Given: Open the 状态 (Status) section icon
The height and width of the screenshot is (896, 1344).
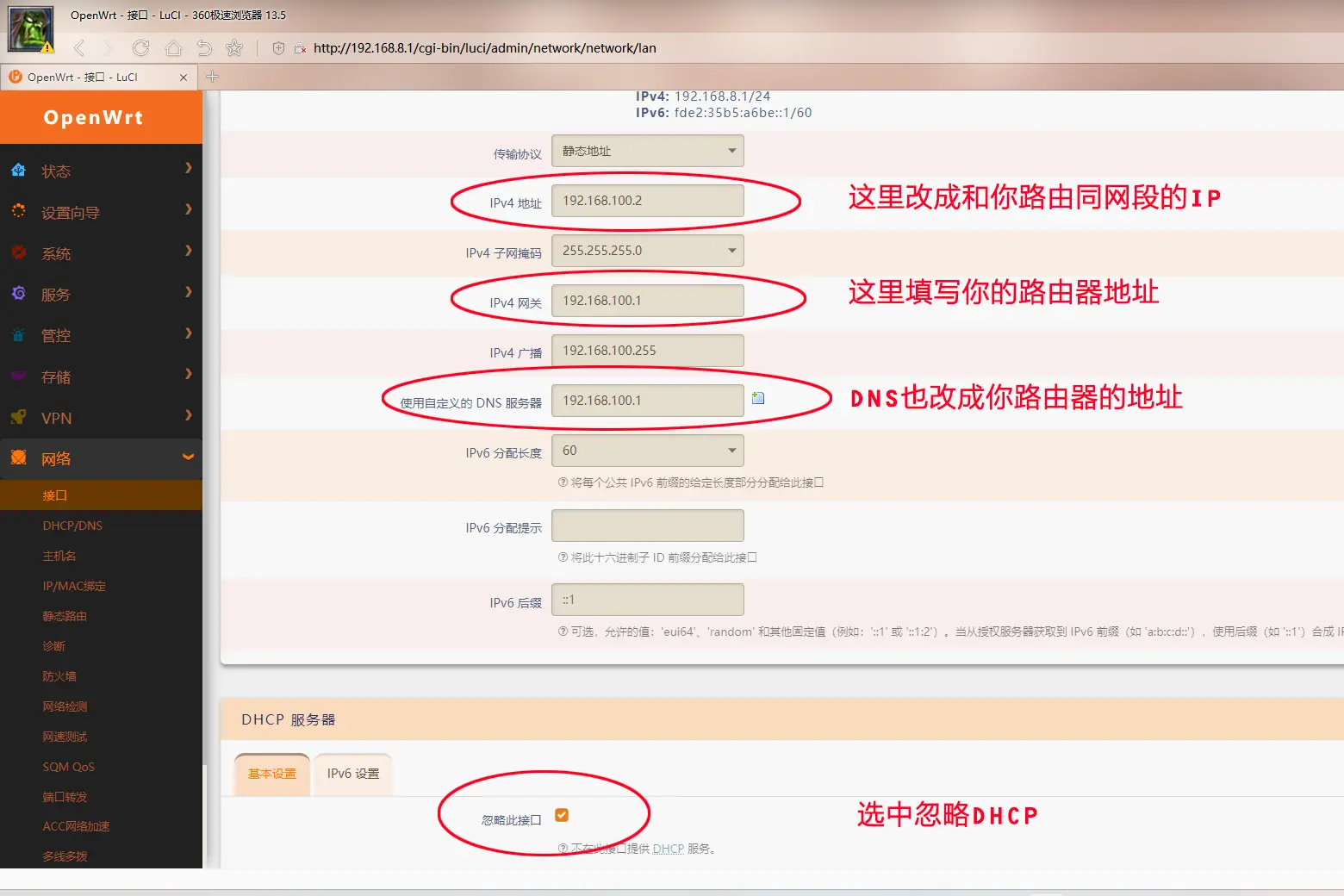Looking at the screenshot, I should click(19, 171).
